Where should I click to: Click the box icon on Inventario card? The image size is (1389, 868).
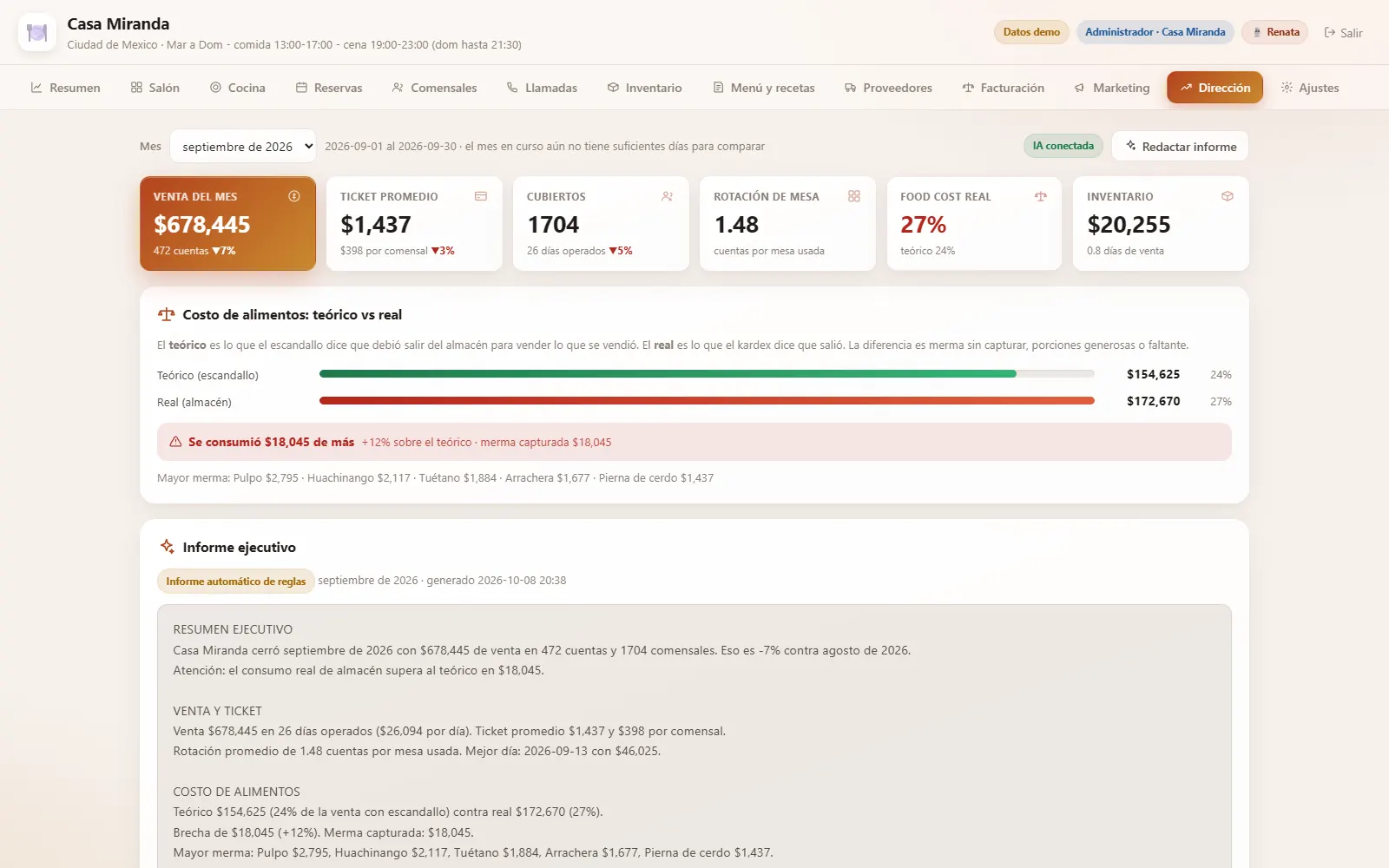pyautogui.click(x=1228, y=196)
